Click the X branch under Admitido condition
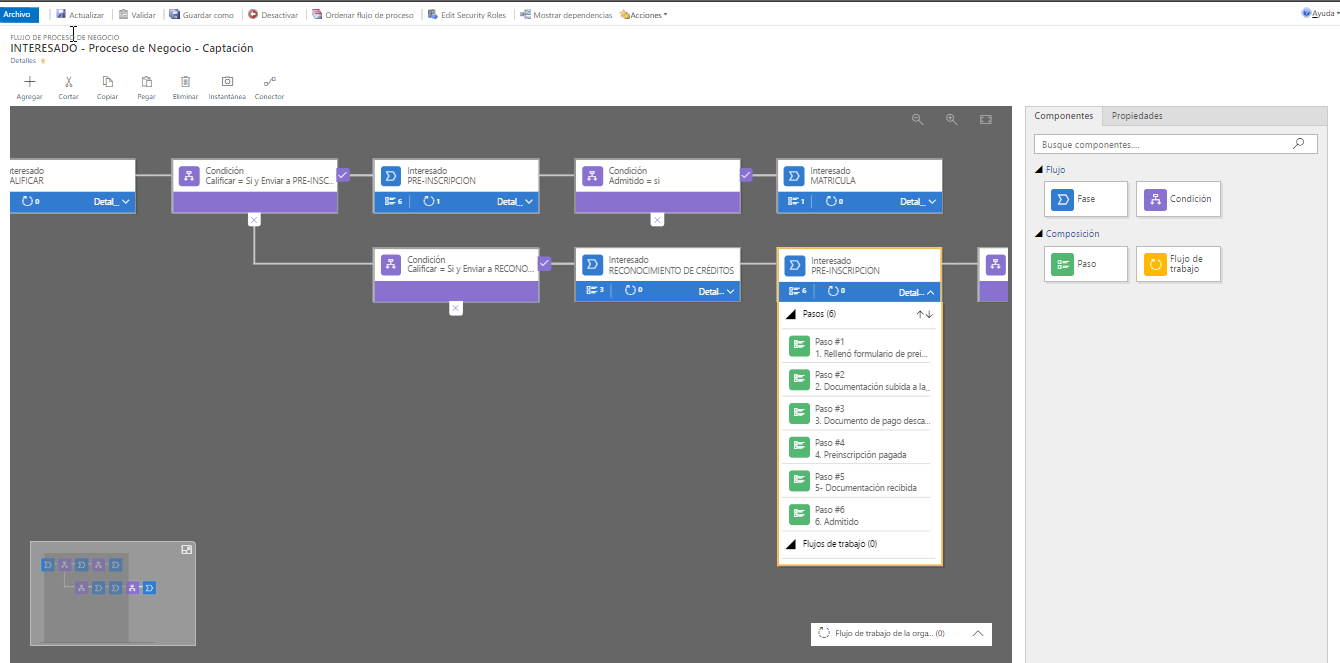This screenshot has width=1340, height=663. tap(657, 220)
